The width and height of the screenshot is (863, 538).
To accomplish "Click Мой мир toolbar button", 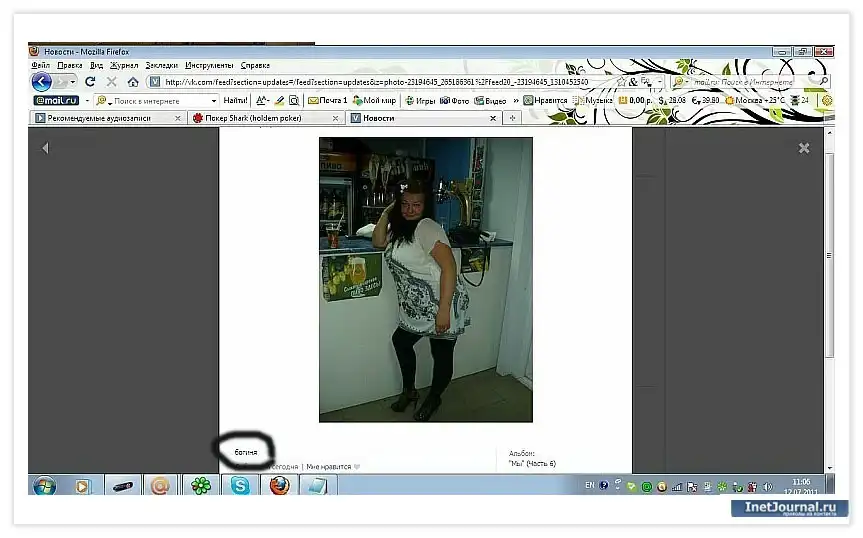I will point(375,101).
